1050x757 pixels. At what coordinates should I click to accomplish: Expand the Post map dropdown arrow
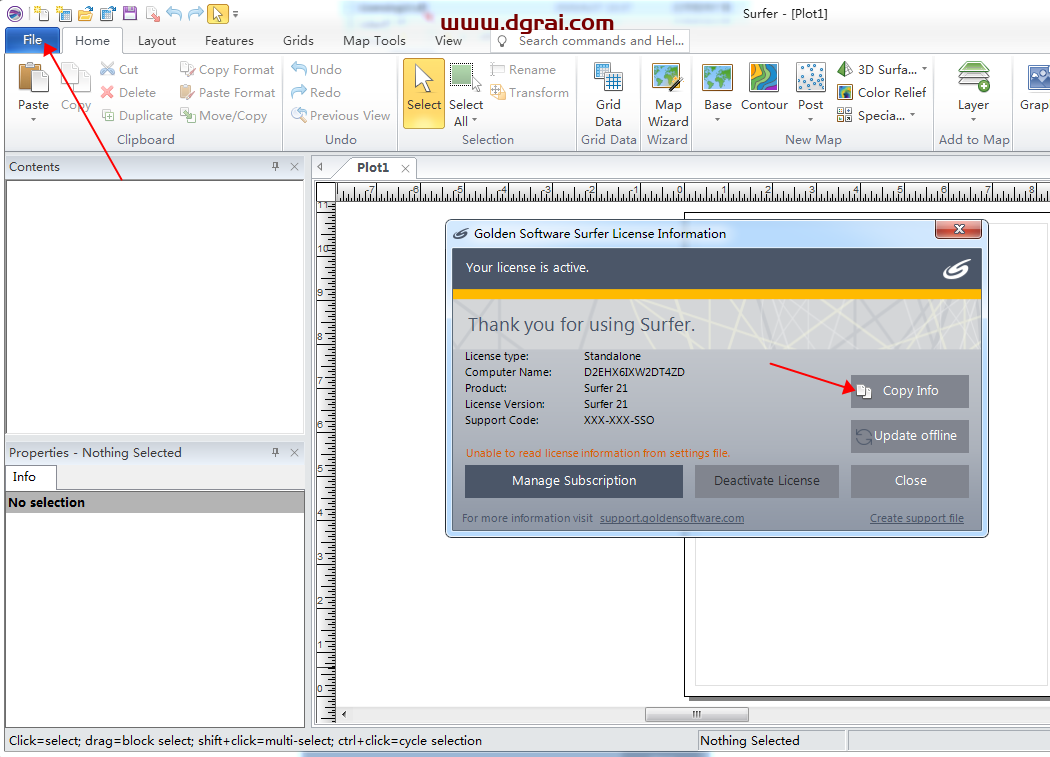[810, 120]
